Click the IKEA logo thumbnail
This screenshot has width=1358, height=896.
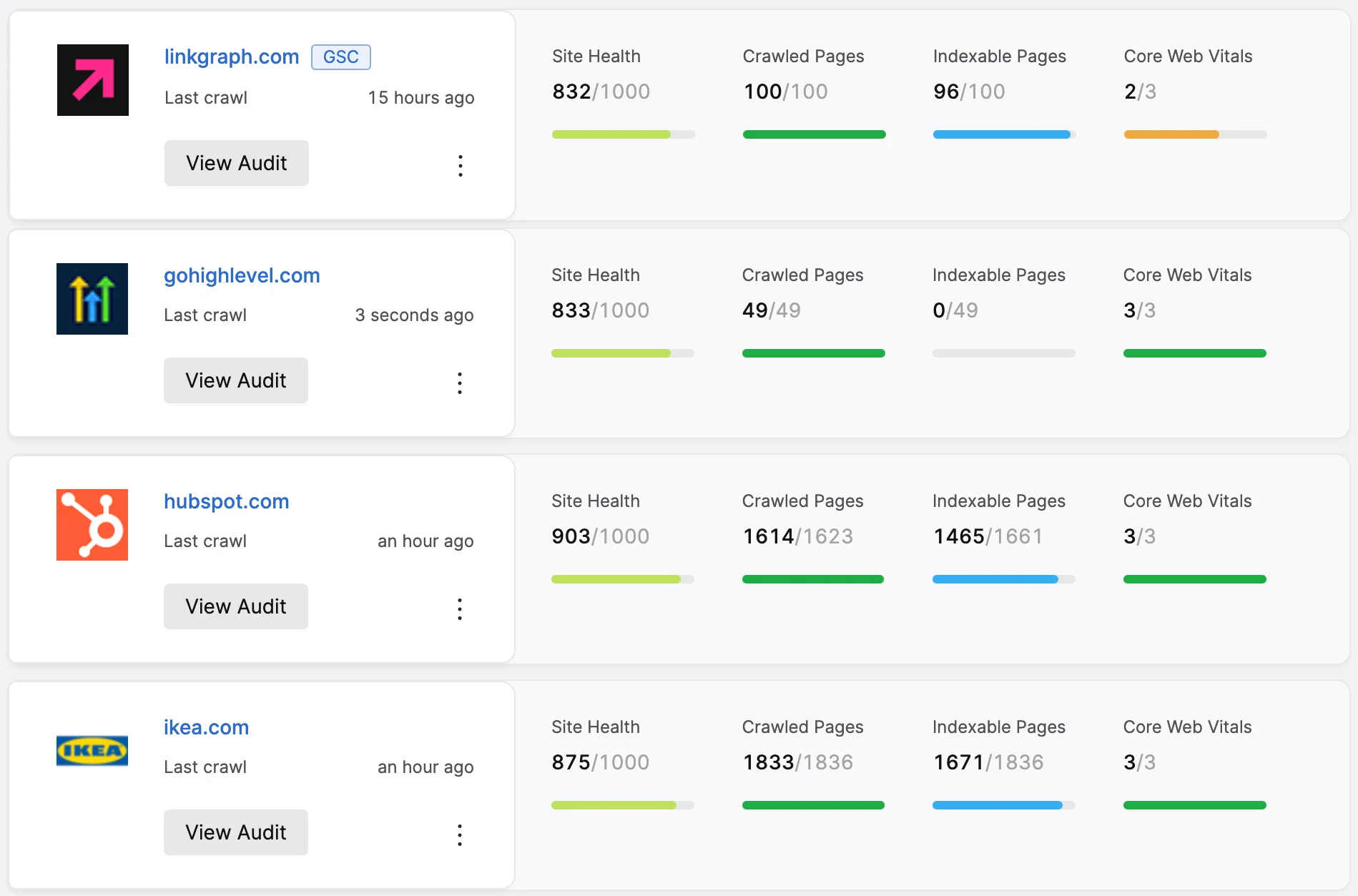tap(92, 751)
